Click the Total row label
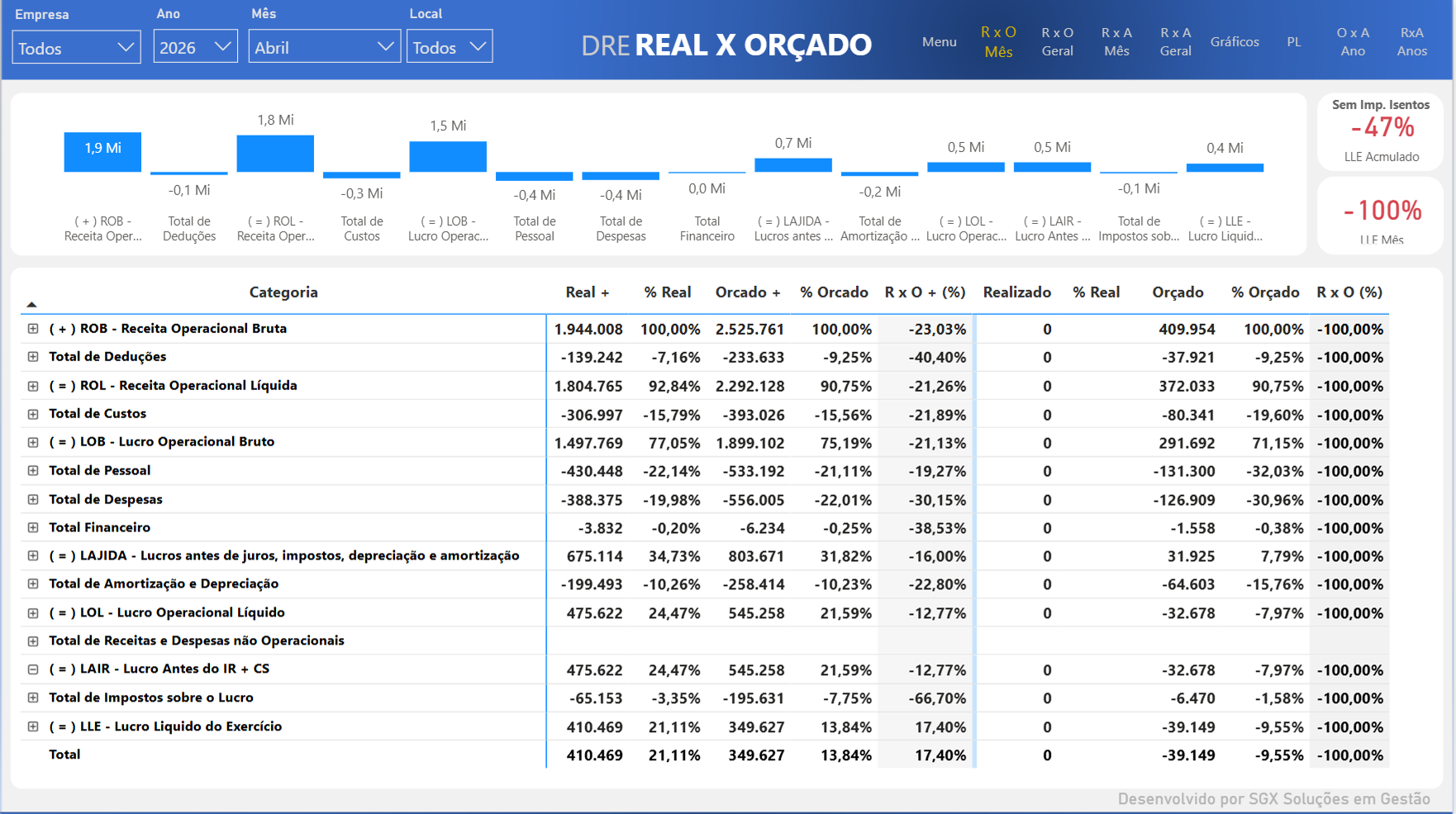This screenshot has height=814, width=1456. [64, 754]
